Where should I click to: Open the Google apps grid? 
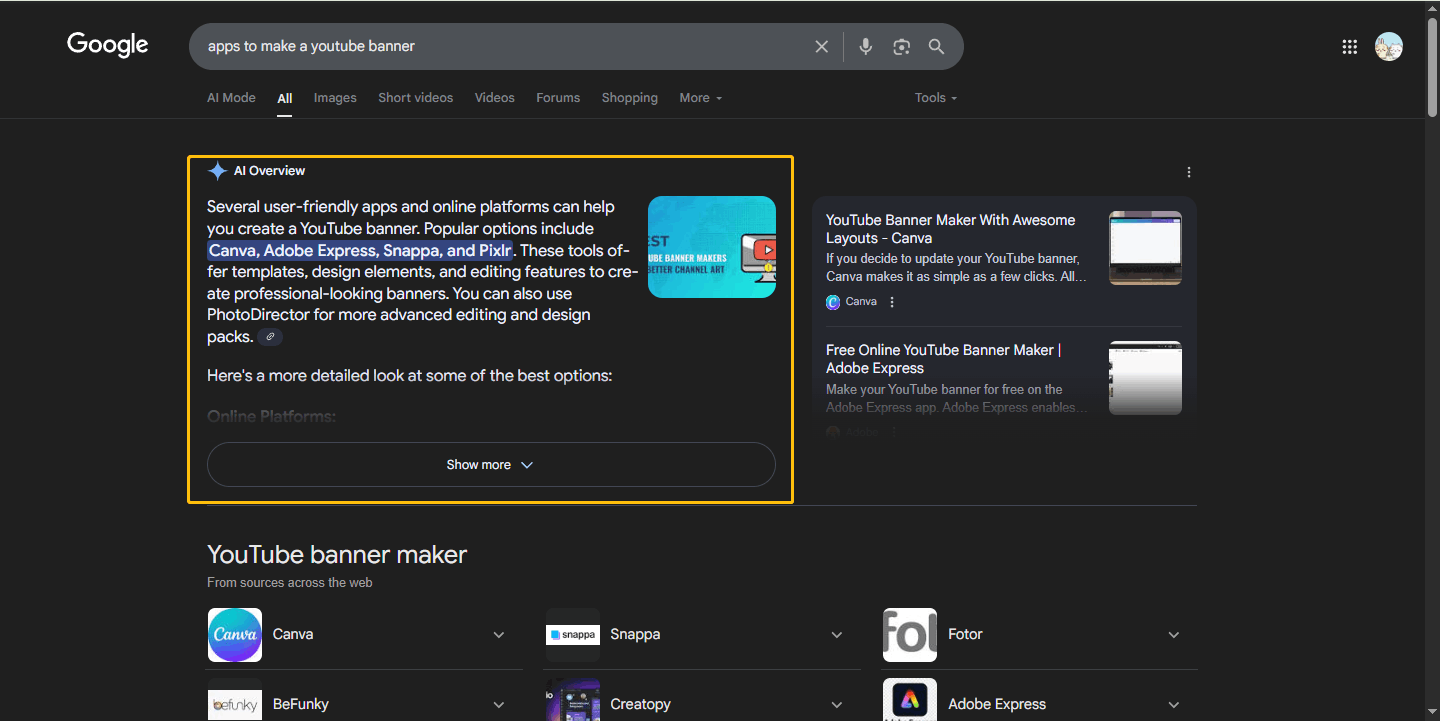coord(1350,46)
